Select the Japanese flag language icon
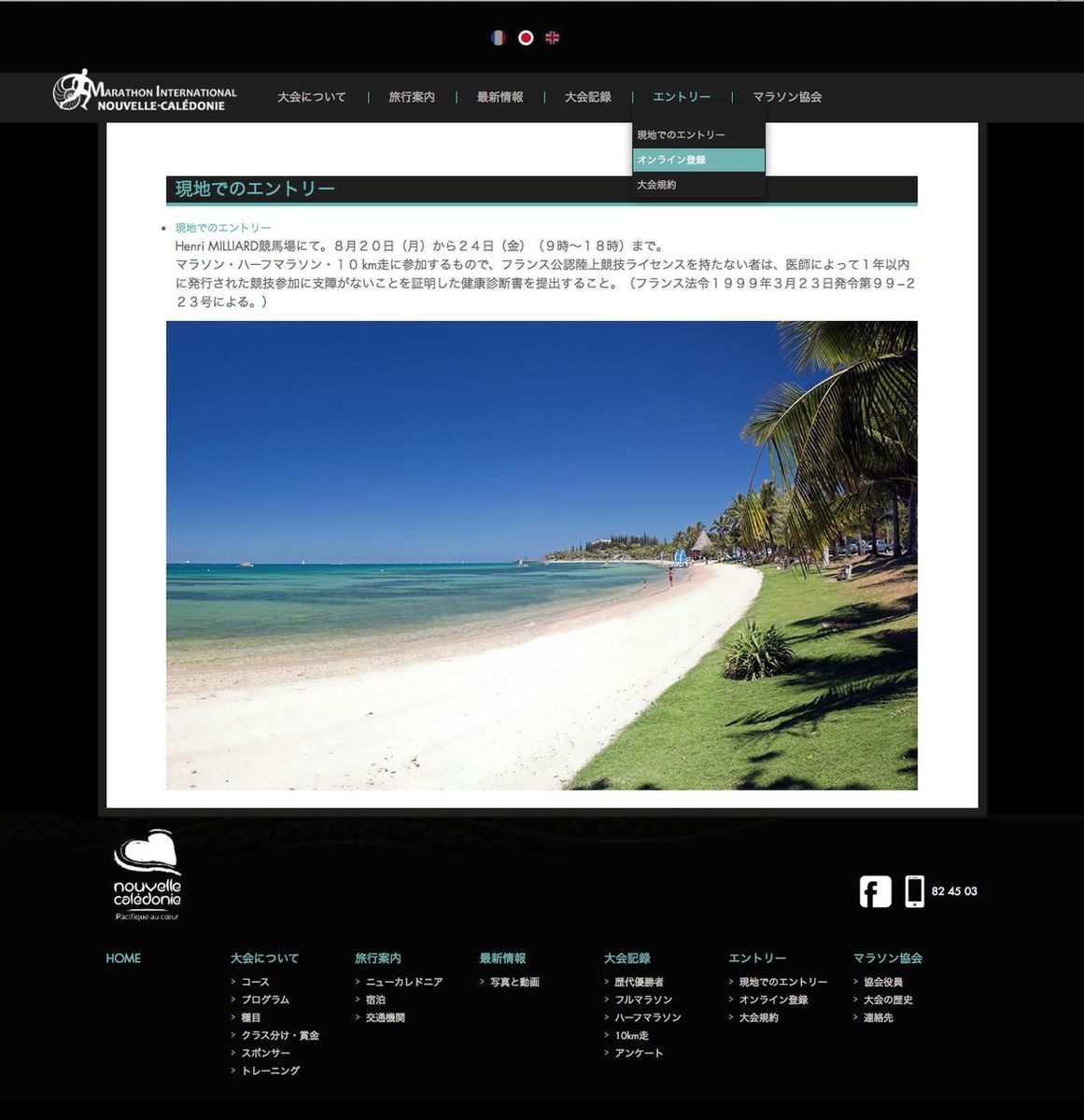The height and width of the screenshot is (1120, 1084). point(526,37)
